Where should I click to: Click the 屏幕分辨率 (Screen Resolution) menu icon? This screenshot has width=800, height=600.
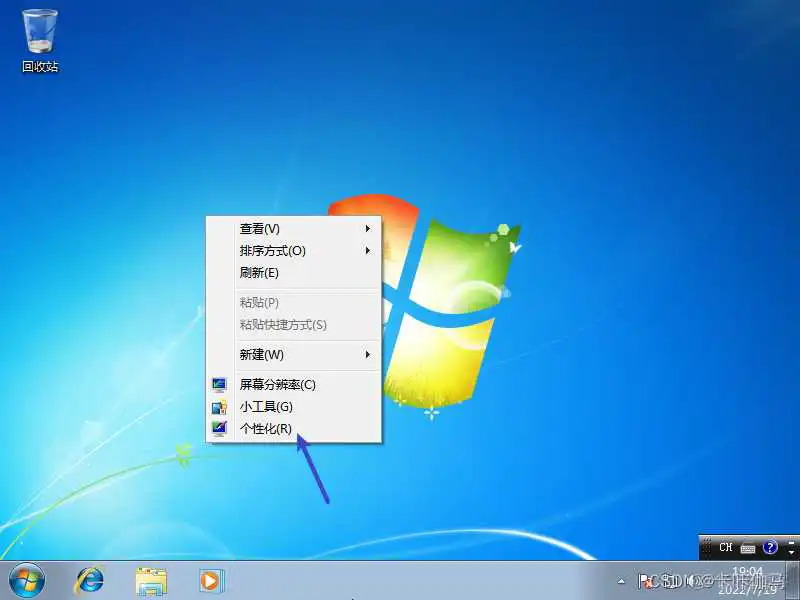tap(219, 383)
